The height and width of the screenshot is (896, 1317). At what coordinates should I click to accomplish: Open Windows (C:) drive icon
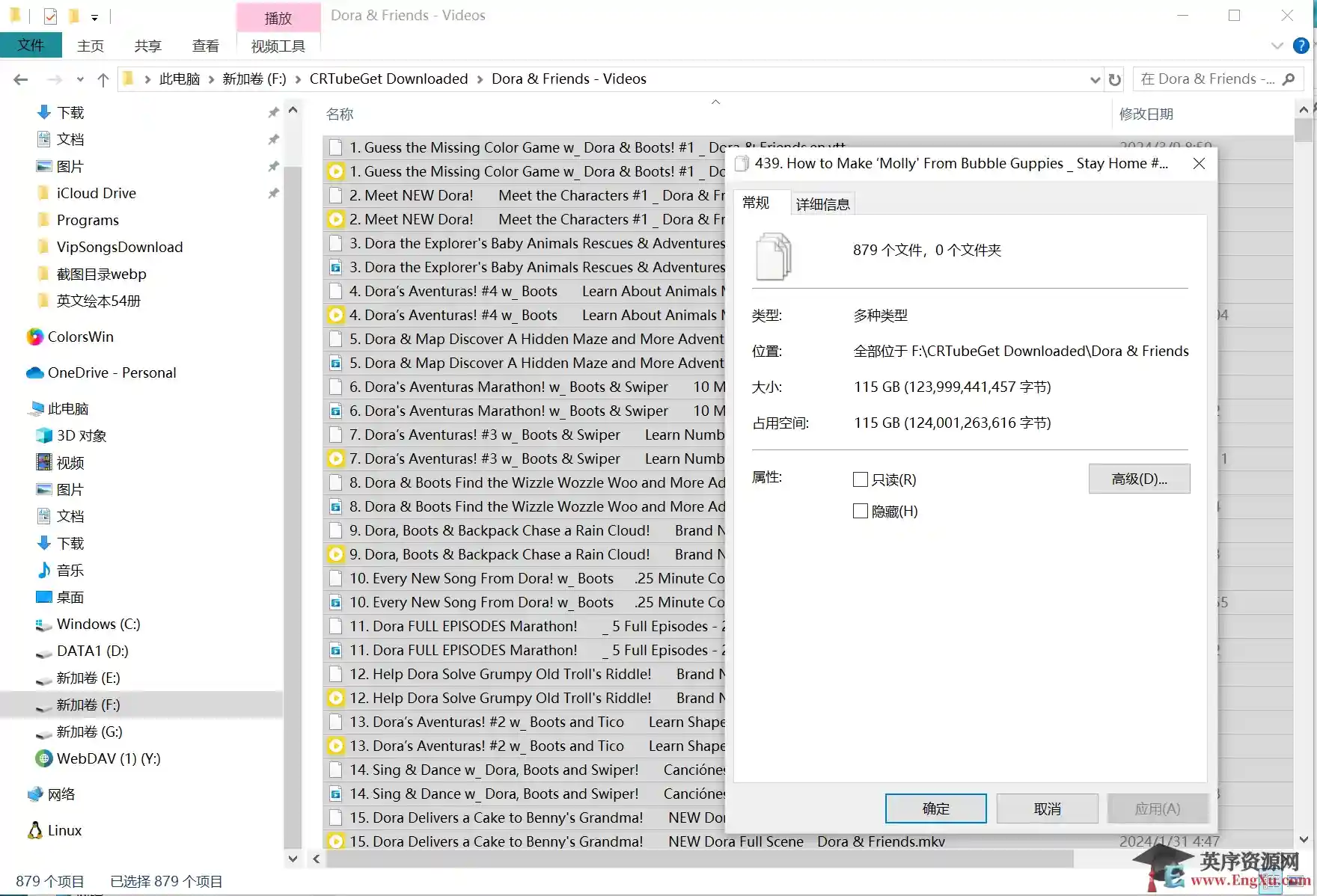44,624
